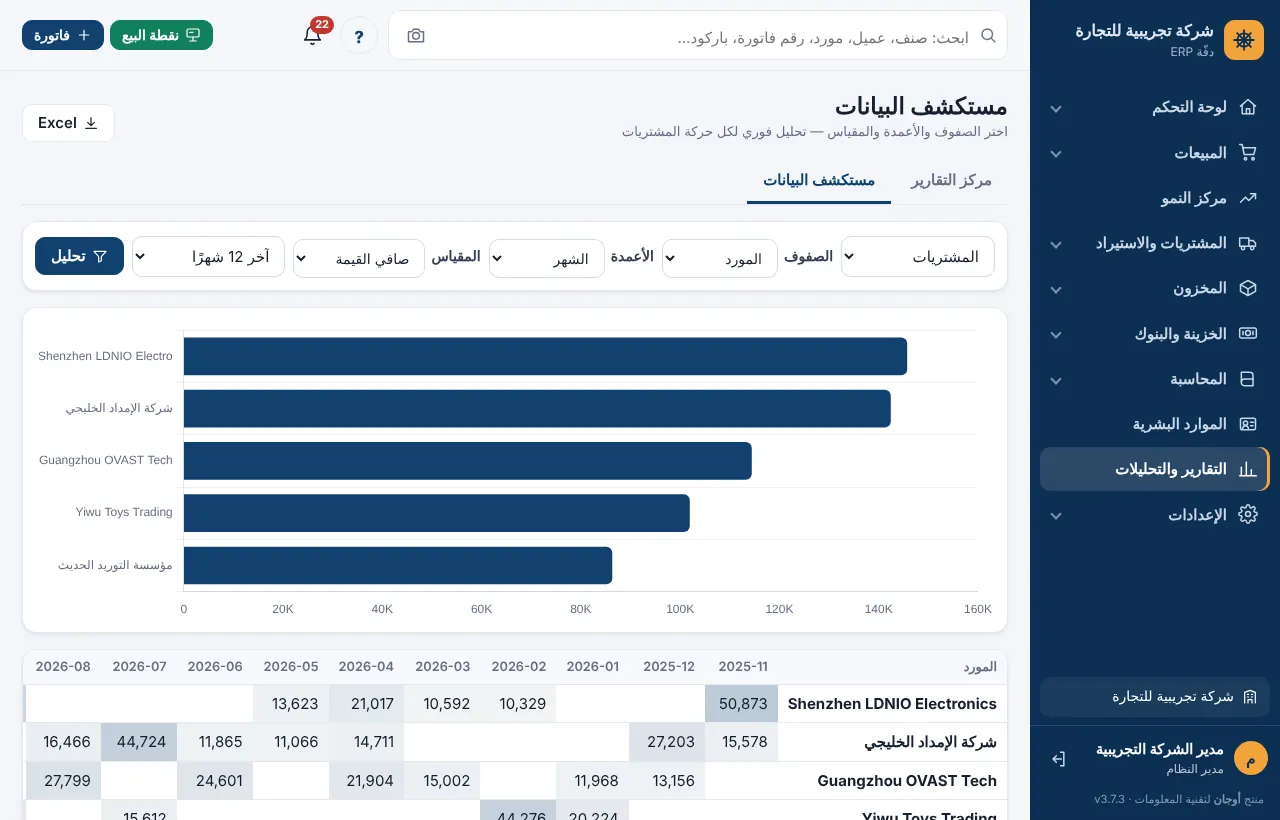This screenshot has height=820, width=1280.
Task: Click the ledger icon for المحاسبة
Action: coord(1247,379)
